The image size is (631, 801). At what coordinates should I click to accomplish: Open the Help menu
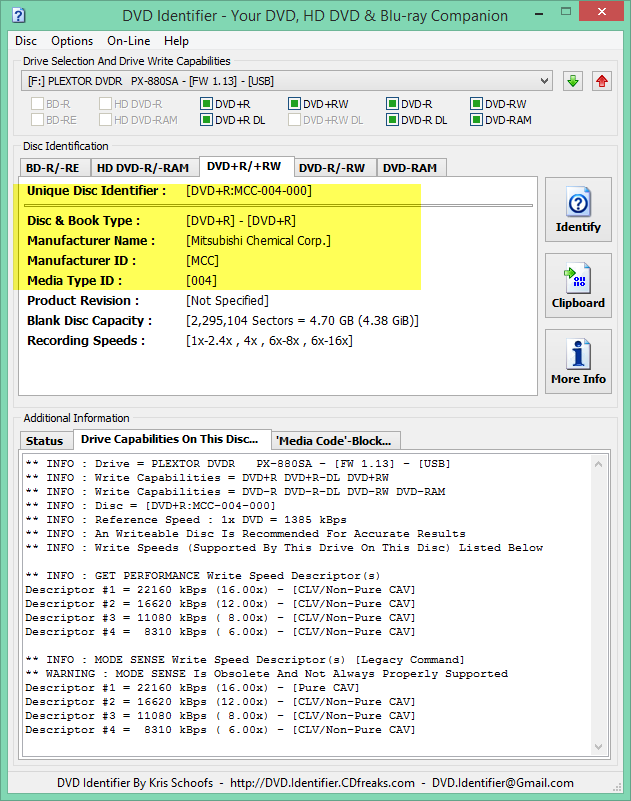176,41
